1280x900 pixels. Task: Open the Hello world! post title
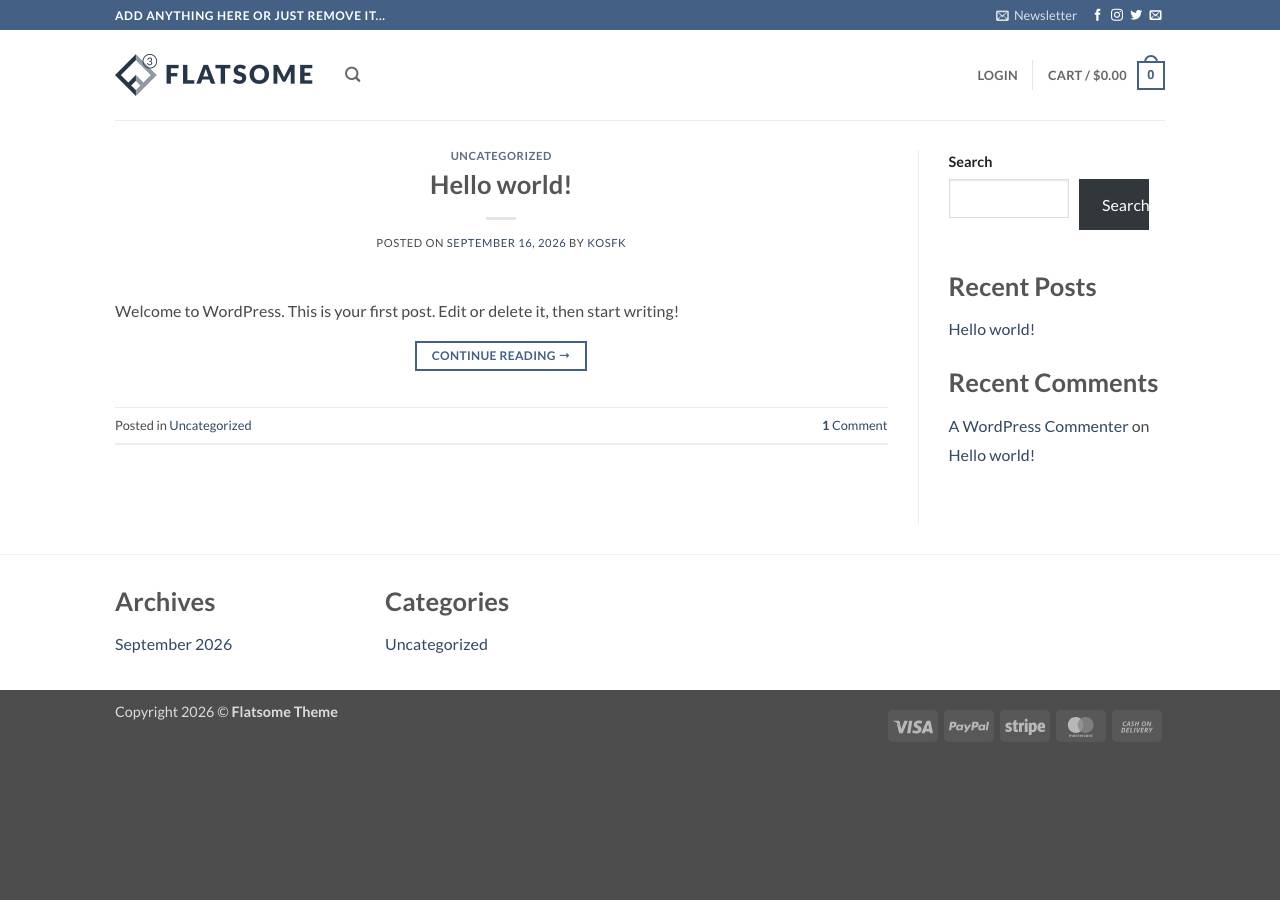[x=501, y=185]
